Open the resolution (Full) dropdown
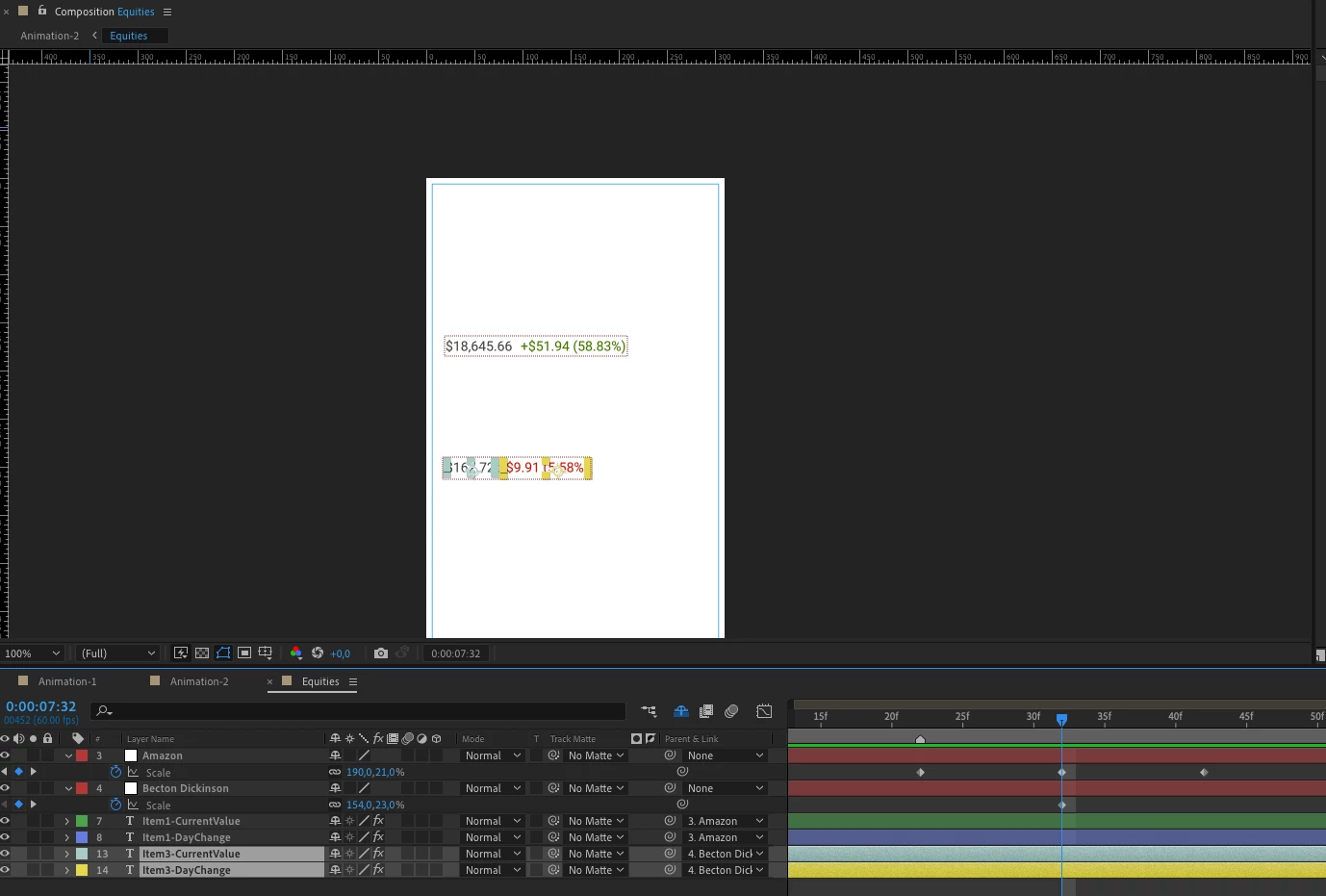Image resolution: width=1326 pixels, height=896 pixels. click(118, 653)
